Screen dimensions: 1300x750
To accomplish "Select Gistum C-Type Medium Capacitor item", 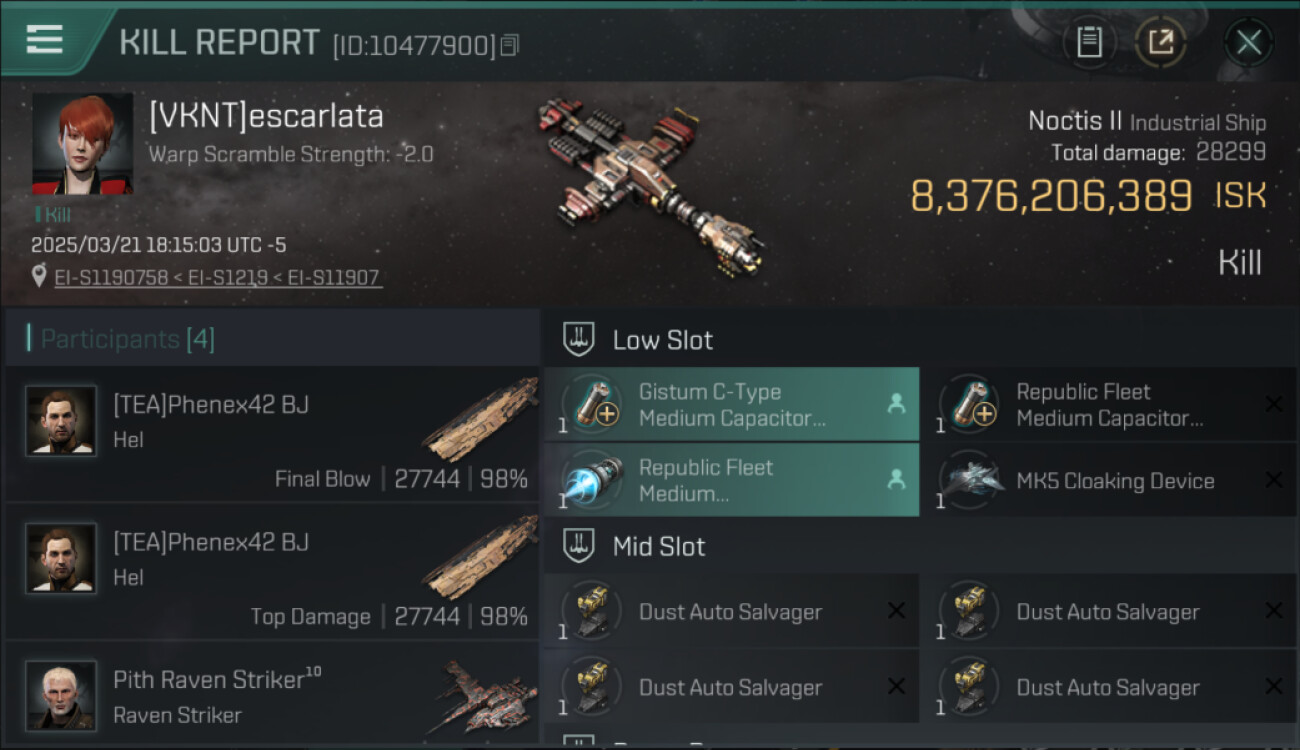I will click(731, 404).
